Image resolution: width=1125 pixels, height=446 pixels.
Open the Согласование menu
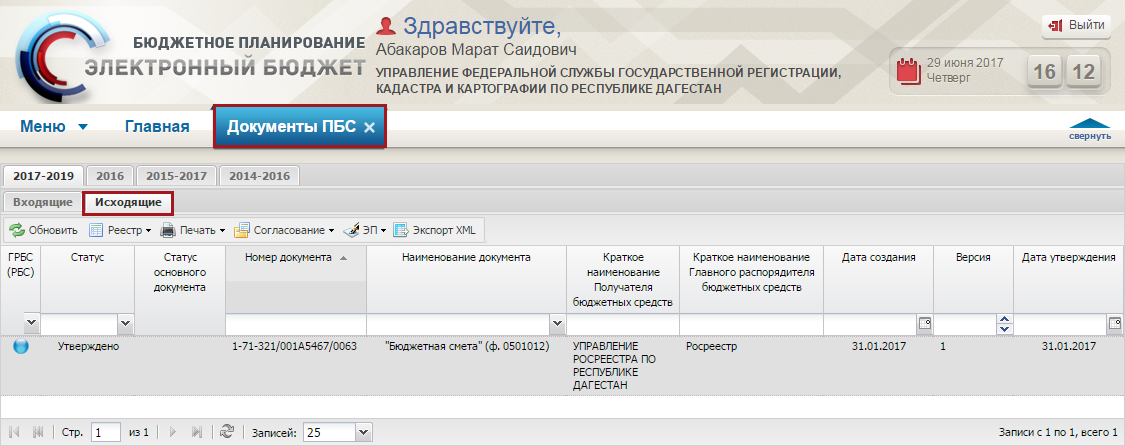click(284, 230)
